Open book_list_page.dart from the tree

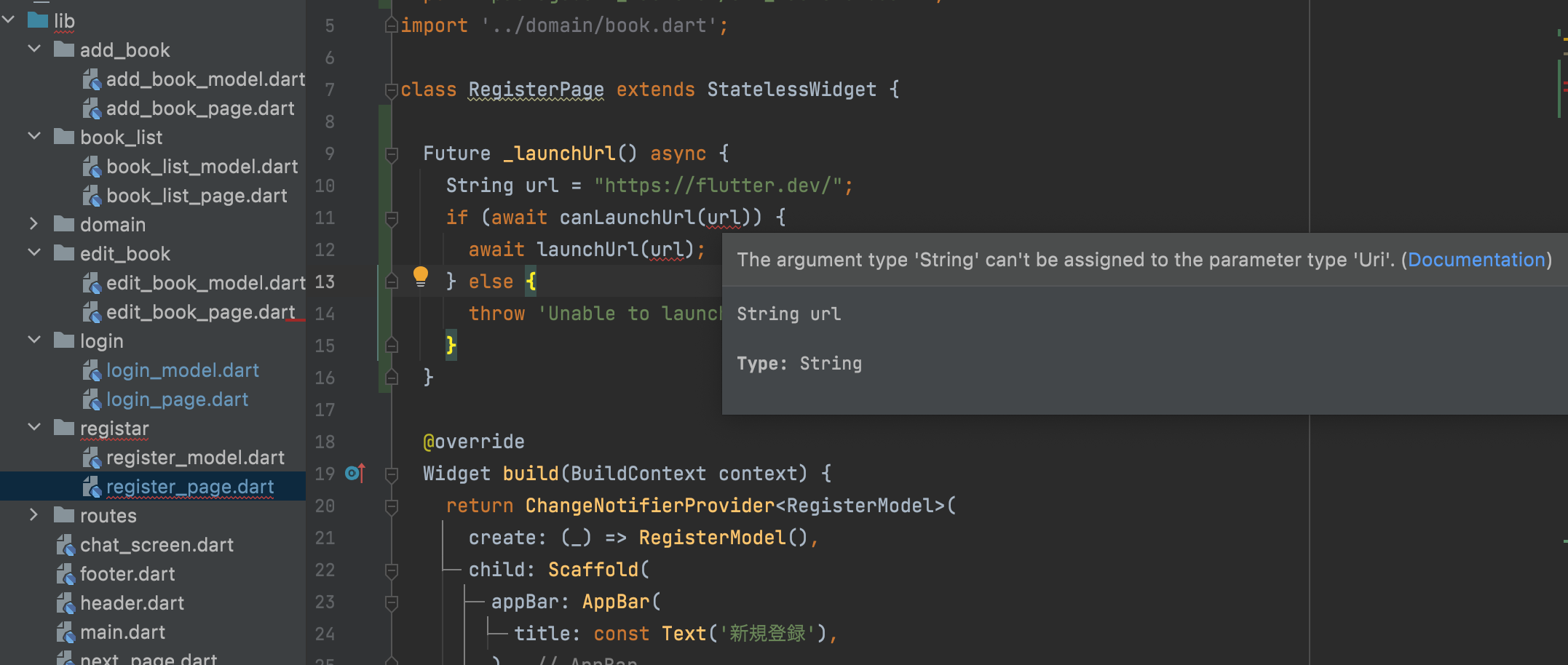197,195
